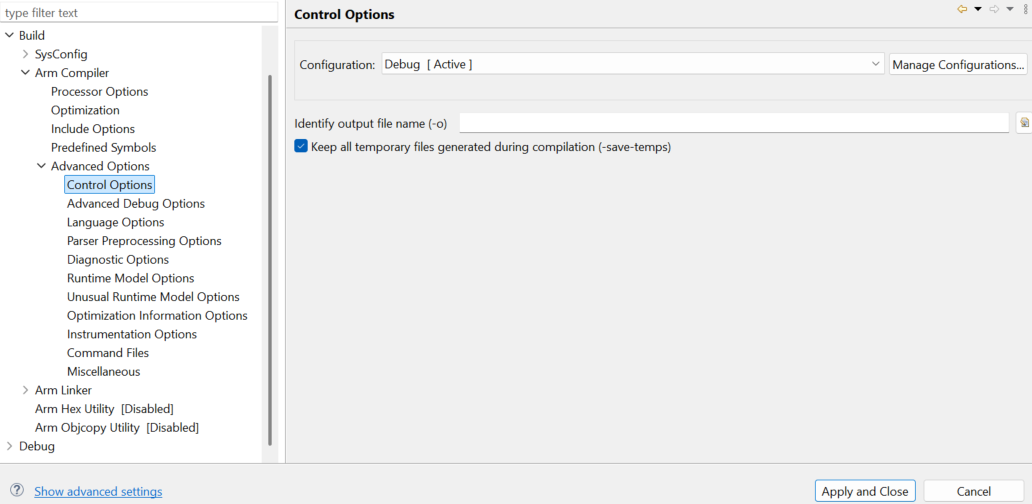This screenshot has height=504, width=1032.
Task: Click the forward navigation arrow icon
Action: (994, 9)
